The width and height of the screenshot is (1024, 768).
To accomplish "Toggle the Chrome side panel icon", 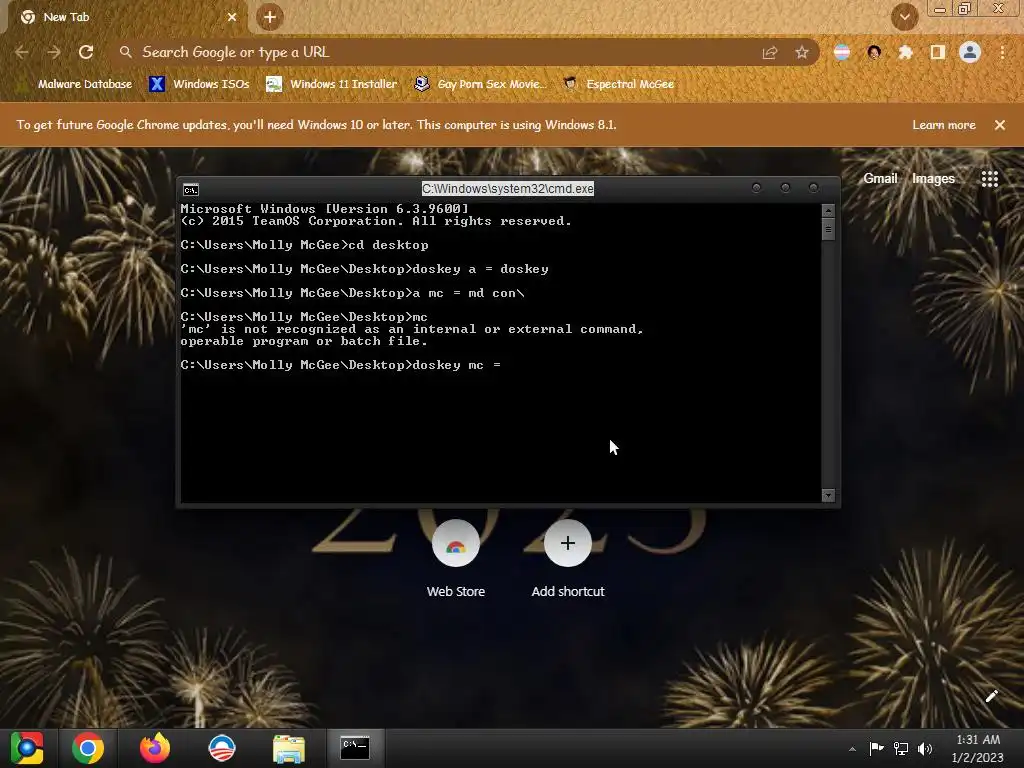I will (x=938, y=52).
